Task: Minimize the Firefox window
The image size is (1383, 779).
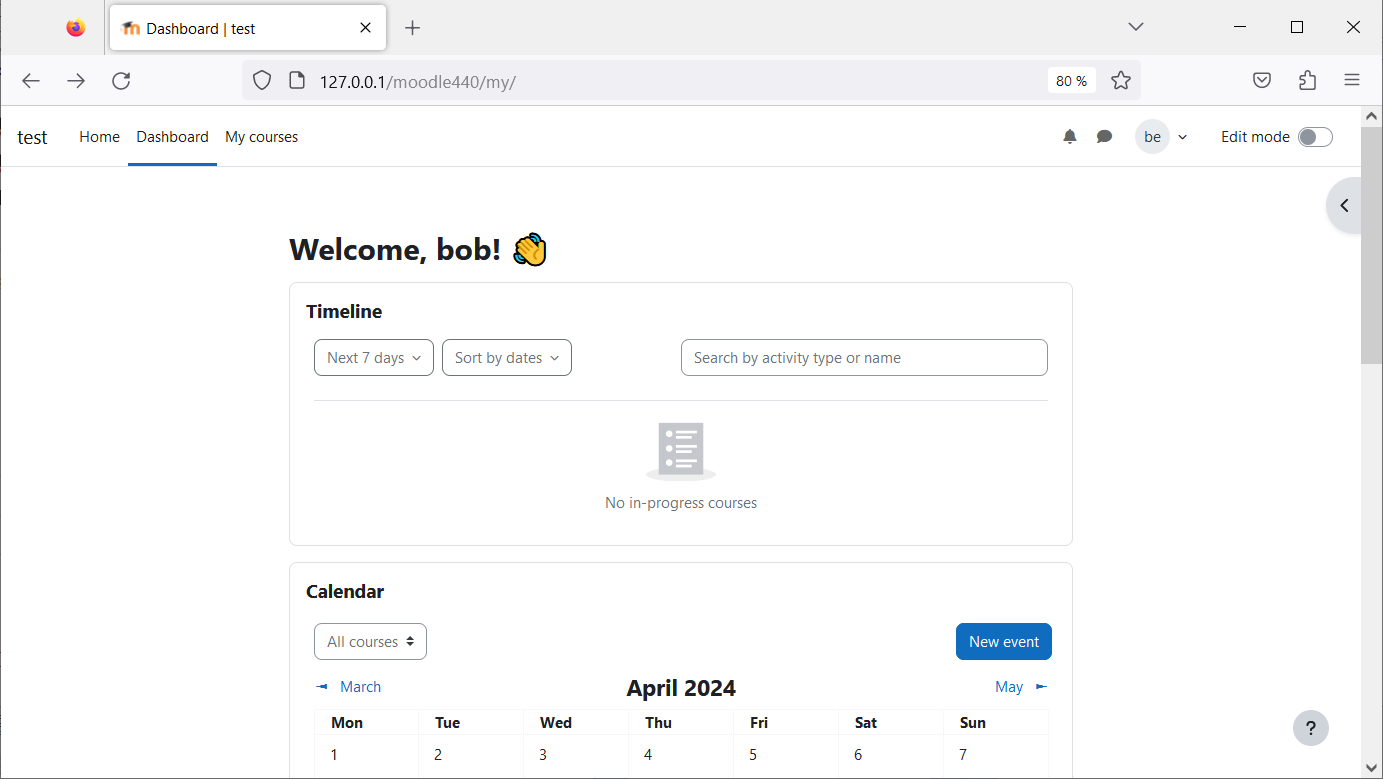Action: click(1240, 28)
